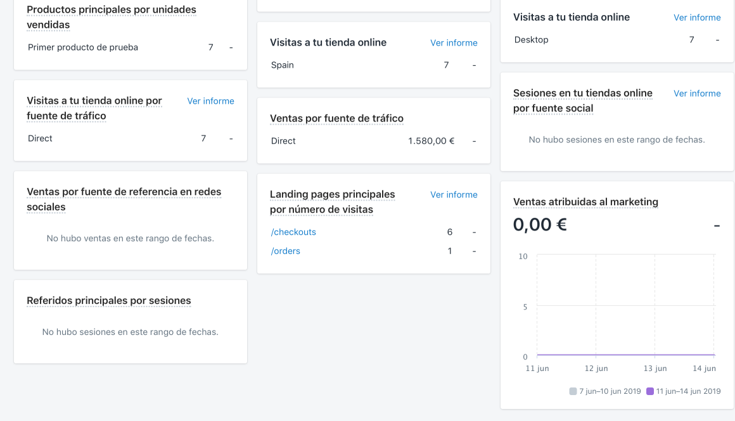Click the purple line in the marketing chart

[625, 354]
